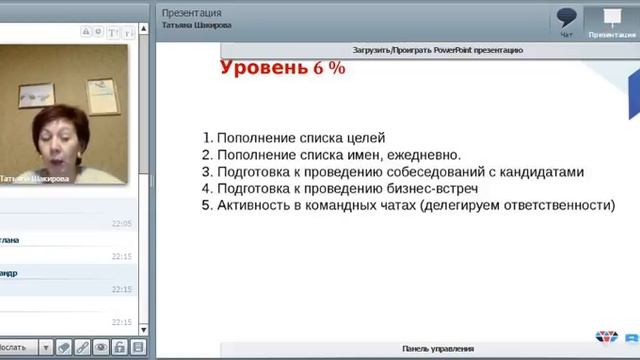Click the red-blue diamond logo on slide
Image resolution: width=640 pixels, height=360 pixels.
tap(607, 337)
